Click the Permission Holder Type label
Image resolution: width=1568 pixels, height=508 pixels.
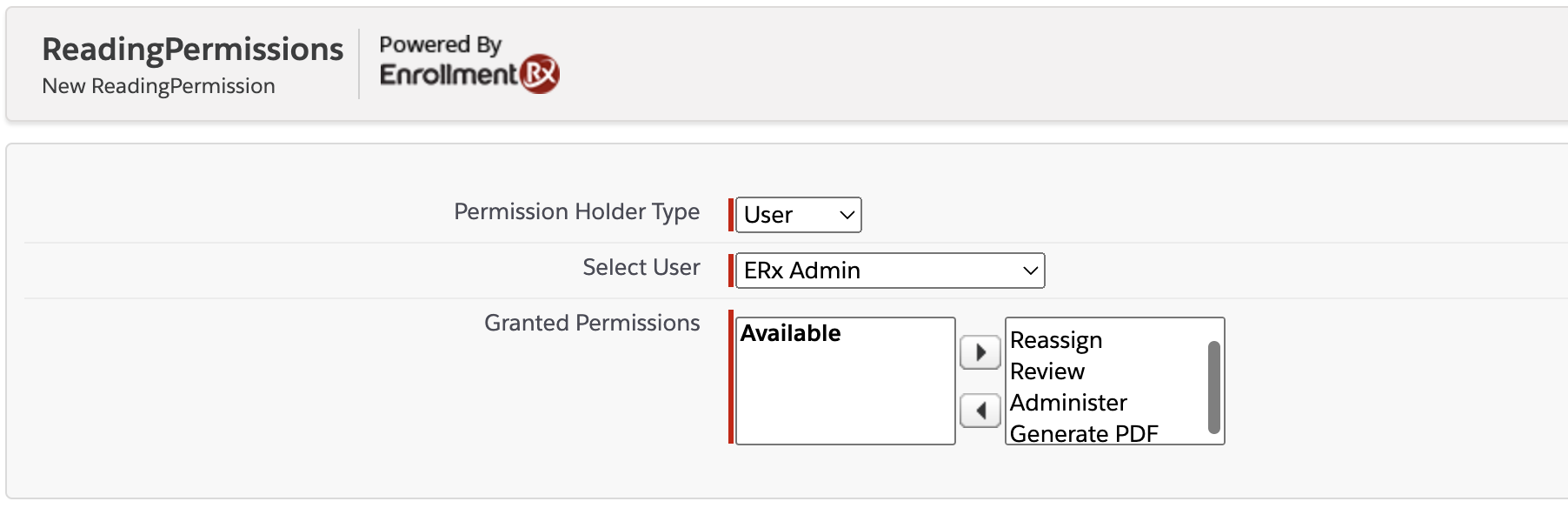tap(576, 211)
